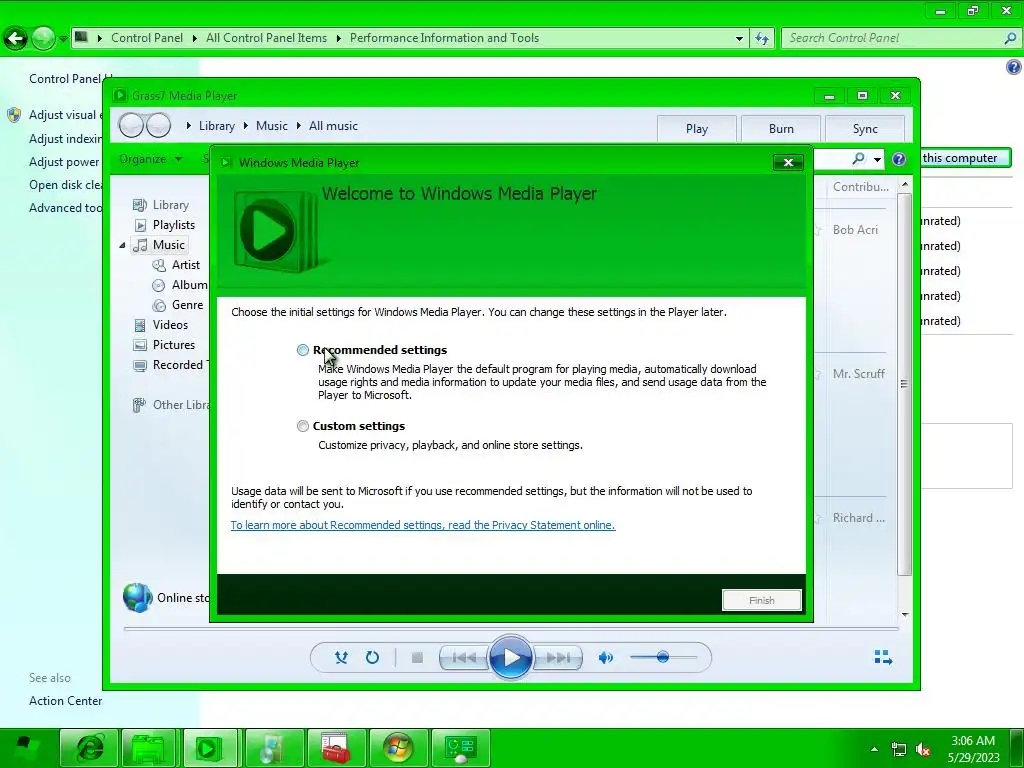Click the media player search magnifier icon
The height and width of the screenshot is (768, 1024).
click(858, 159)
